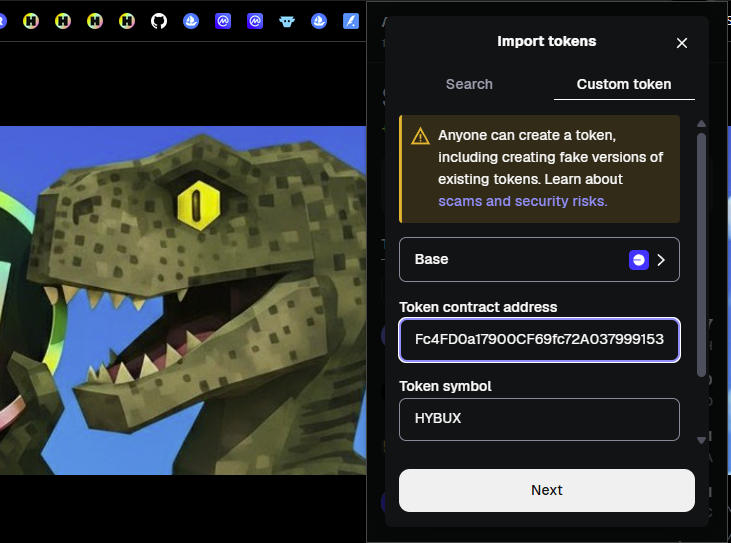The image size is (731, 543).
Task: Click the "Token contract address" label
Action: [478, 307]
